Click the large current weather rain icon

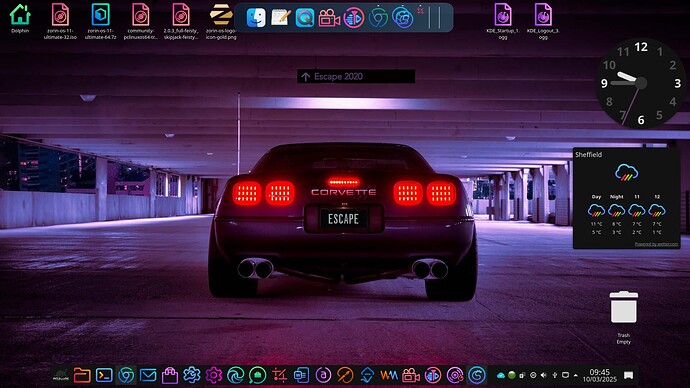tap(627, 172)
